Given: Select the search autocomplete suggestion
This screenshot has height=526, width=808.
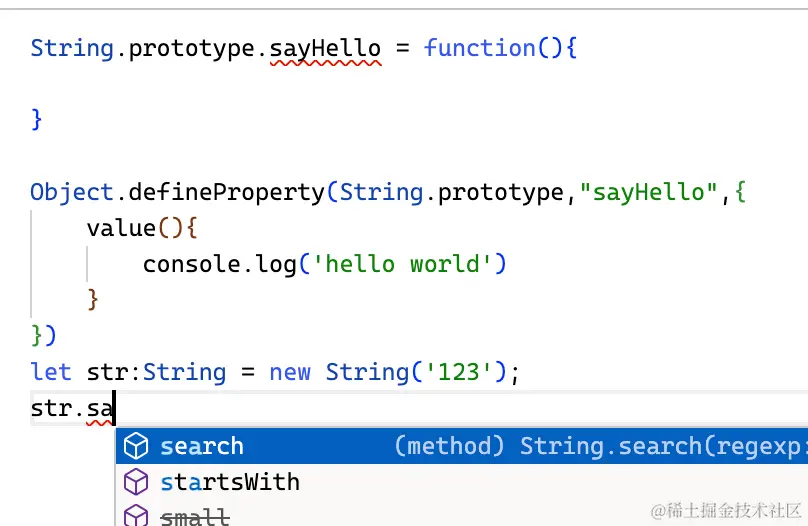Looking at the screenshot, I should (202, 446).
